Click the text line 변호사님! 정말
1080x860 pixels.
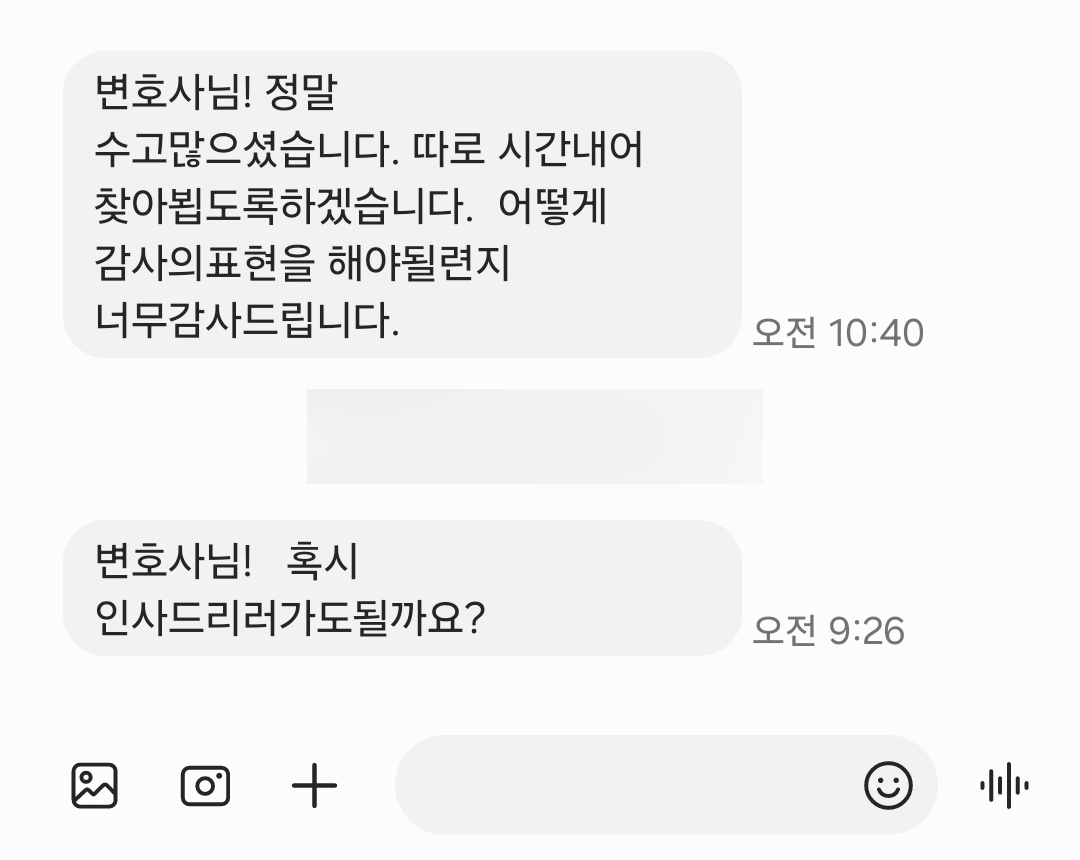[x=216, y=92]
